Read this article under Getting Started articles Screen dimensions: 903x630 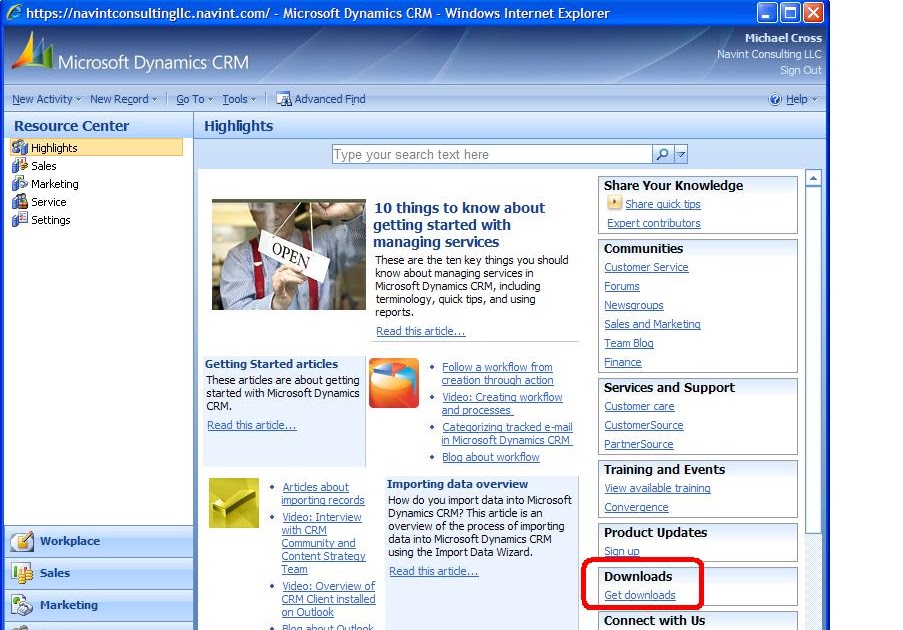coord(252,425)
